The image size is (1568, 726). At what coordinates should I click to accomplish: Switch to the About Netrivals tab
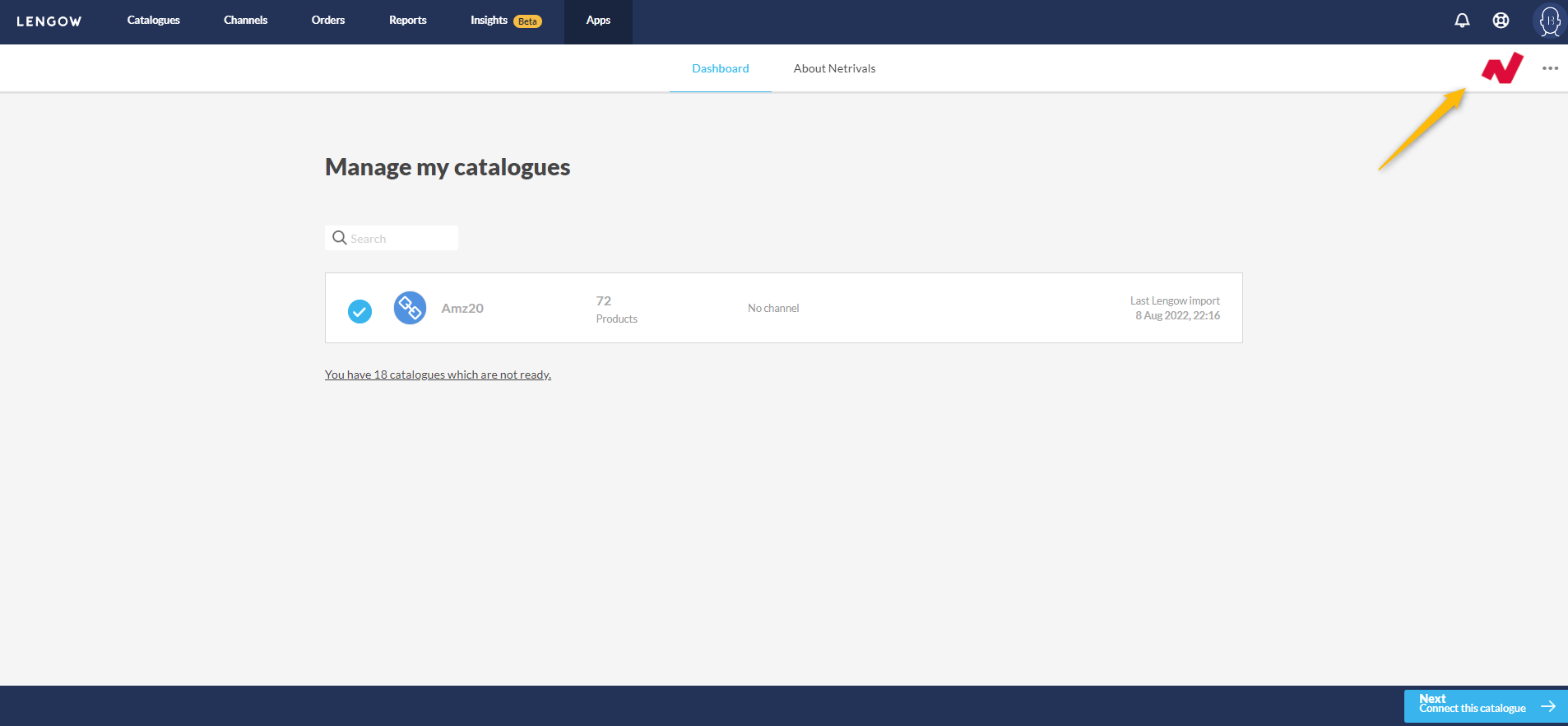click(x=834, y=68)
